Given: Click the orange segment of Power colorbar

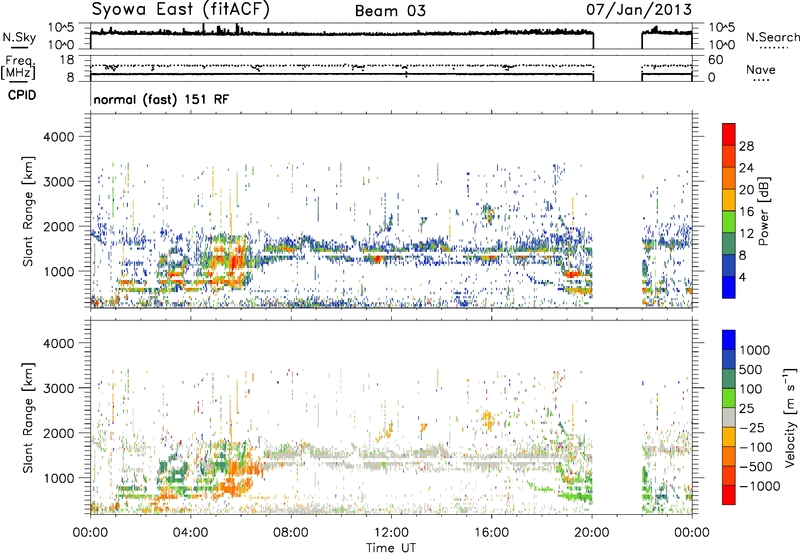Looking at the screenshot, I should coord(729,178).
